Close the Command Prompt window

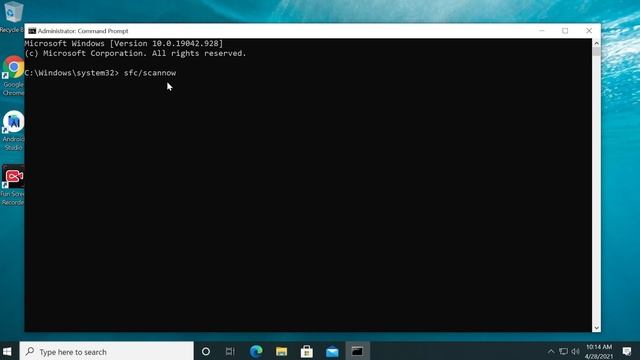point(589,31)
